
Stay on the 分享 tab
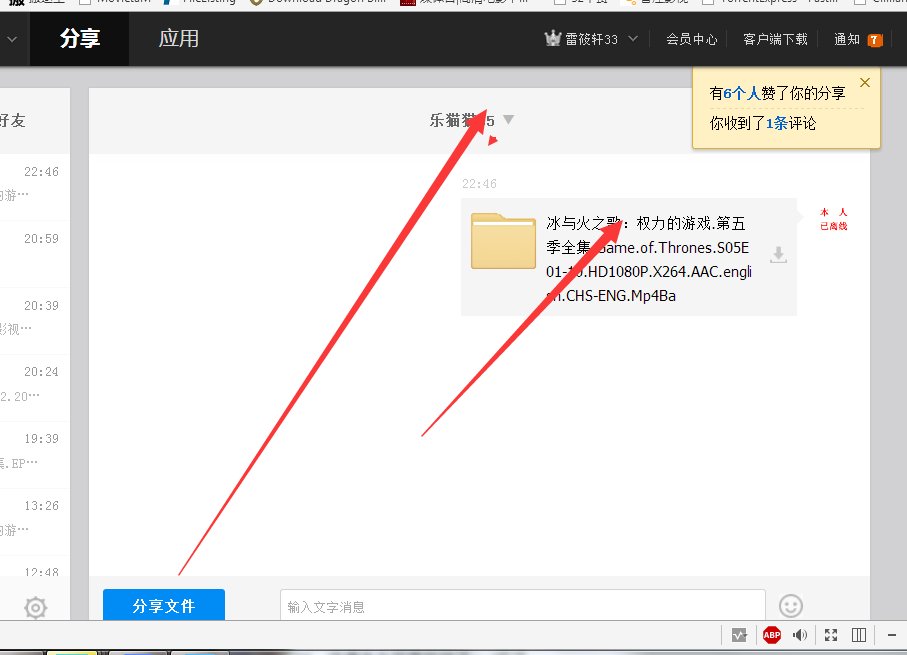click(79, 38)
